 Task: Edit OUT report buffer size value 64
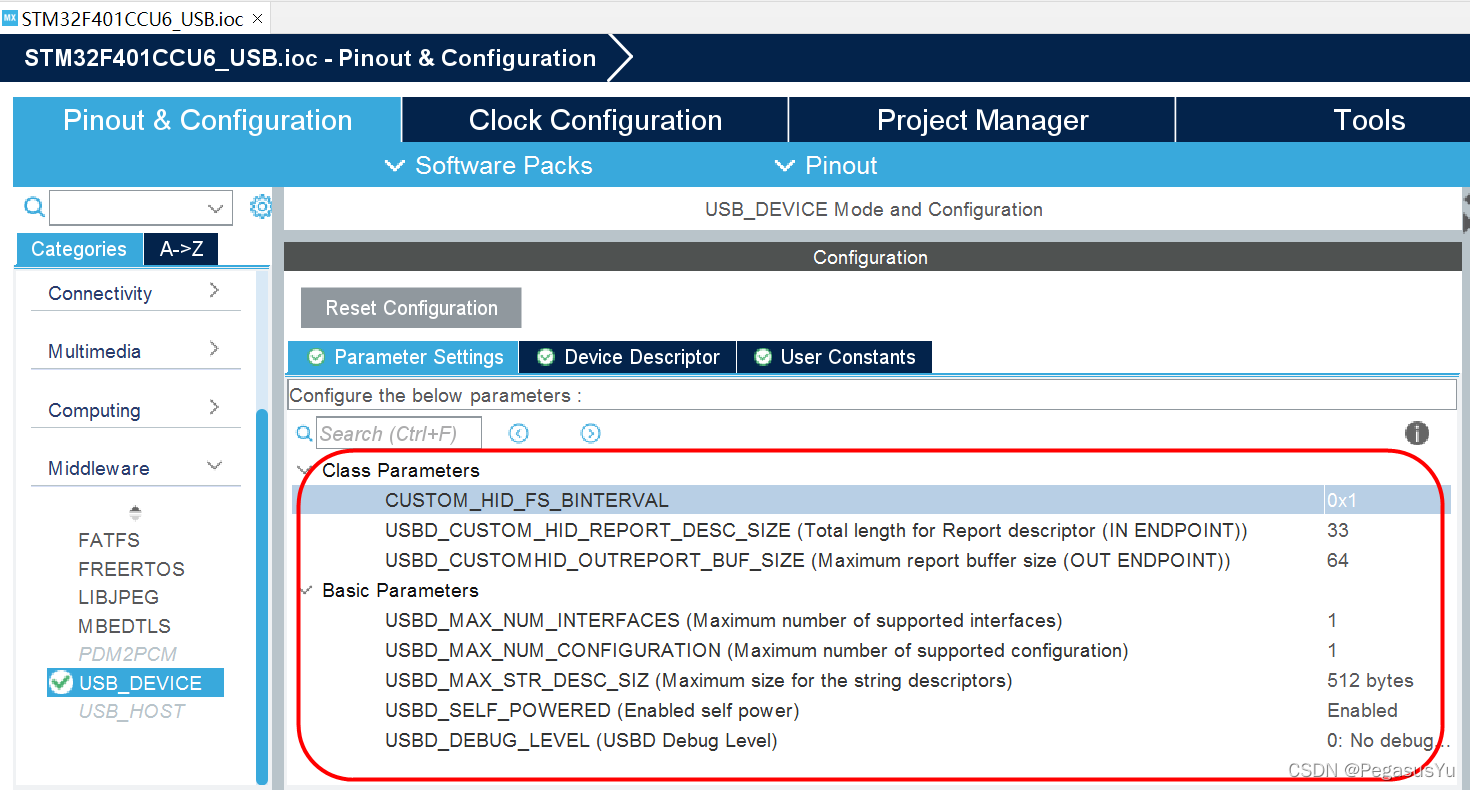click(1338, 560)
